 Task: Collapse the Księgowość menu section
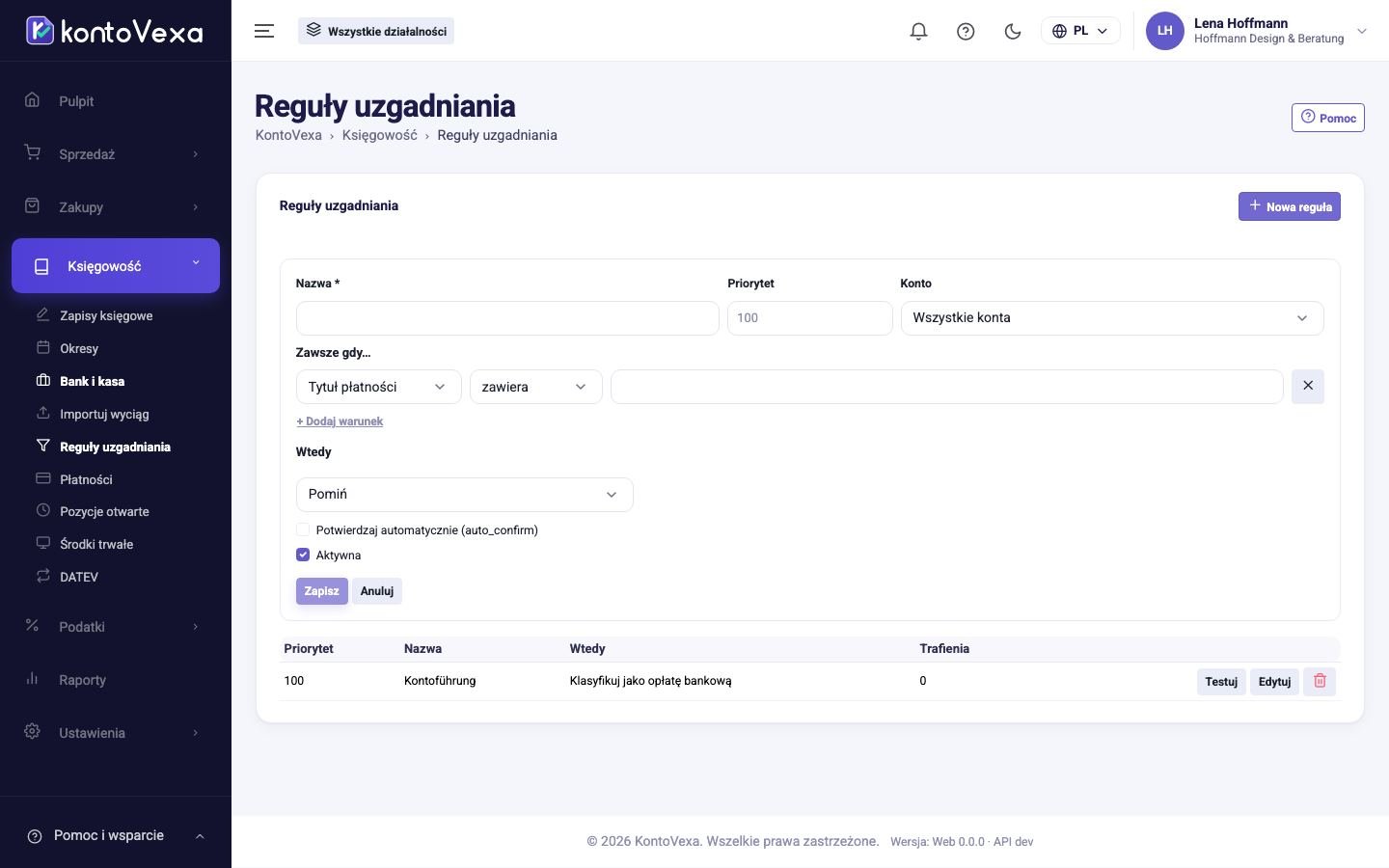(x=116, y=265)
